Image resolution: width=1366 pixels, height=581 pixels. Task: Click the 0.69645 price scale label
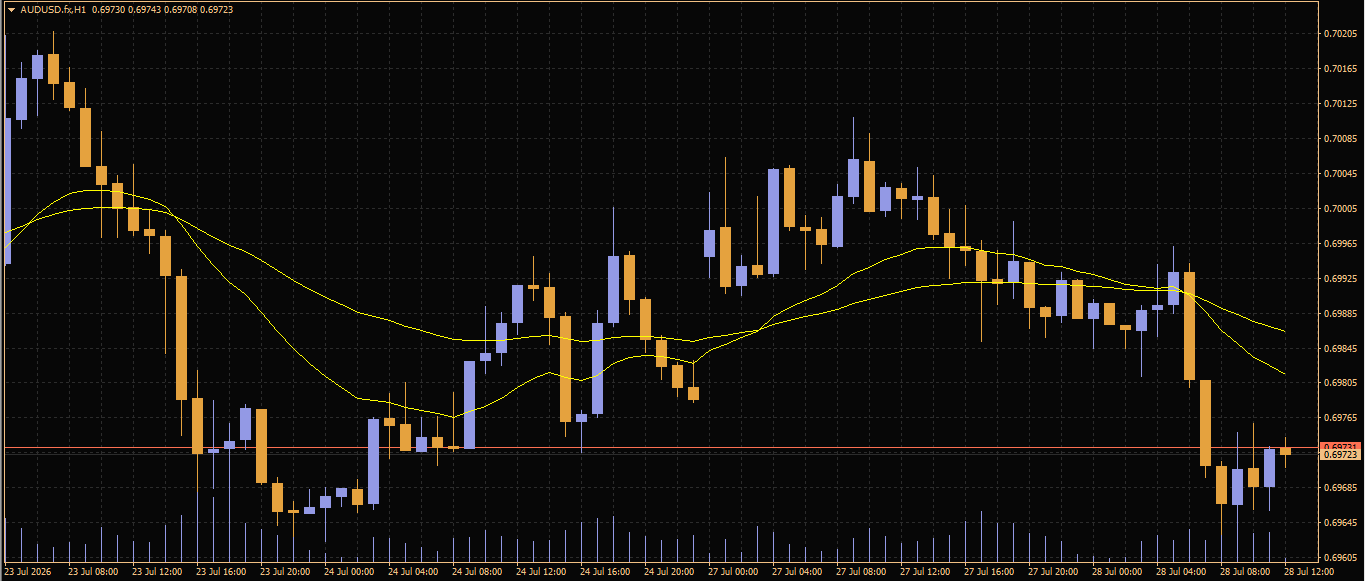pyautogui.click(x=1339, y=523)
